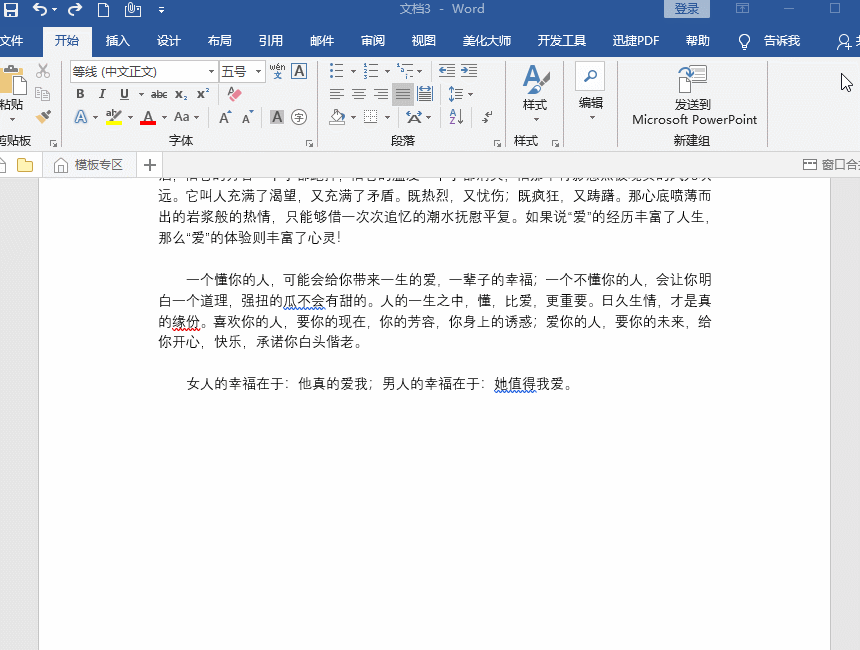860x650 pixels.
Task: Toggle bold formatting on selected text
Action: [80, 93]
